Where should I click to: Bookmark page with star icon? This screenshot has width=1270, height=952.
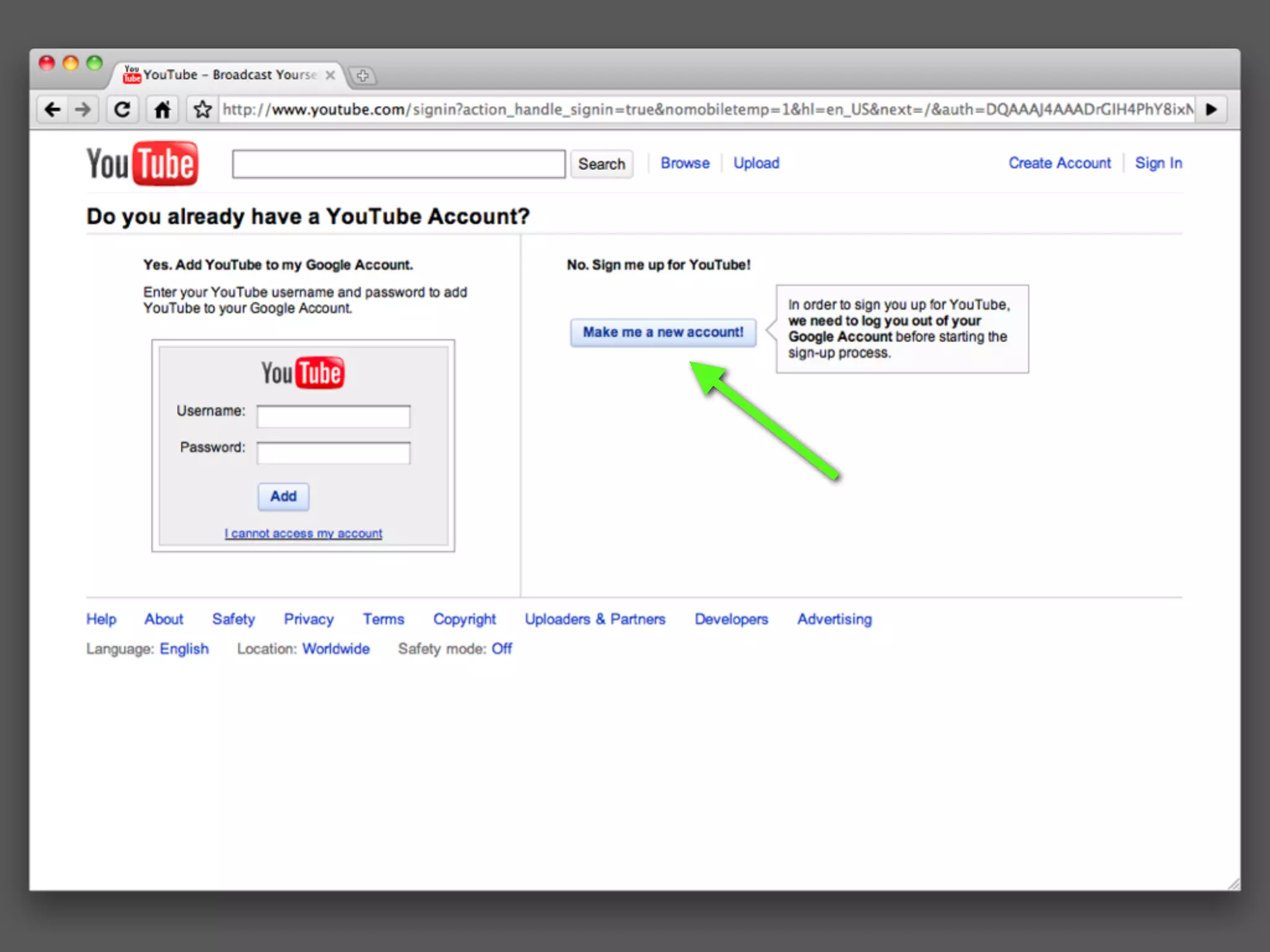202,110
